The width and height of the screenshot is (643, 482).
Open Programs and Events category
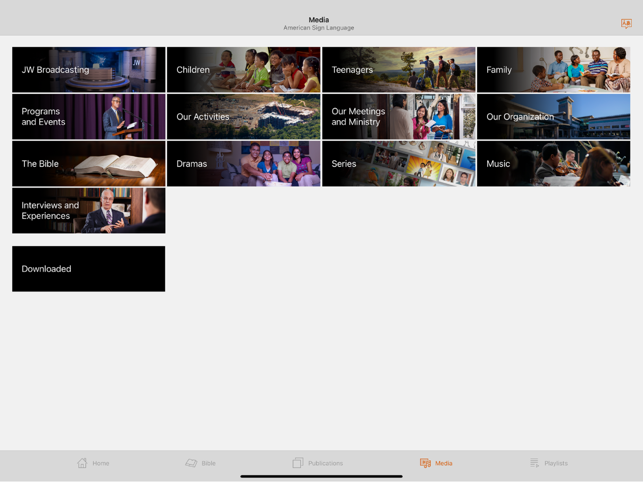pyautogui.click(x=89, y=117)
